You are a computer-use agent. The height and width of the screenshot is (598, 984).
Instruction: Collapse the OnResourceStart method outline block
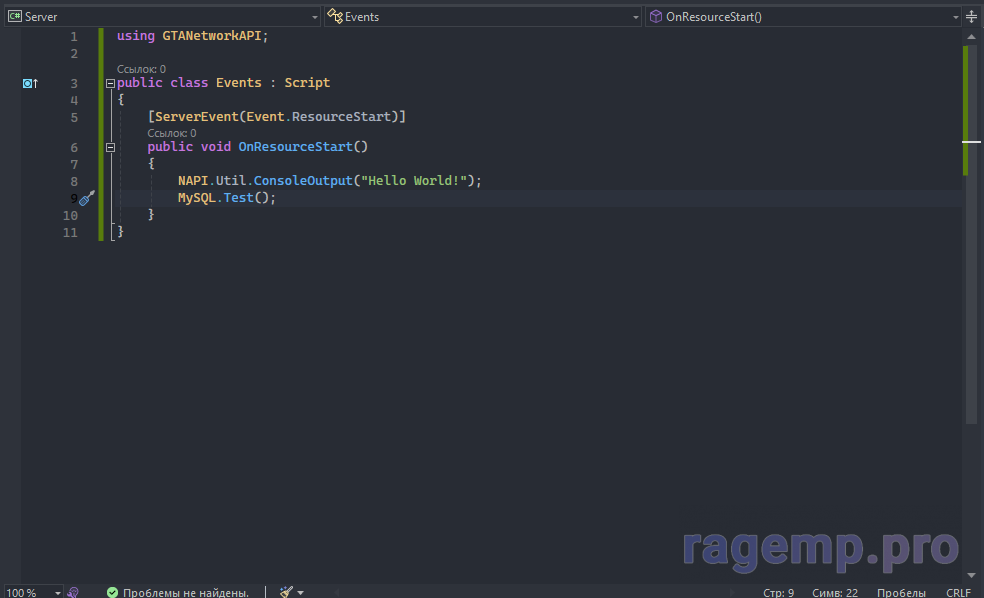pos(110,147)
